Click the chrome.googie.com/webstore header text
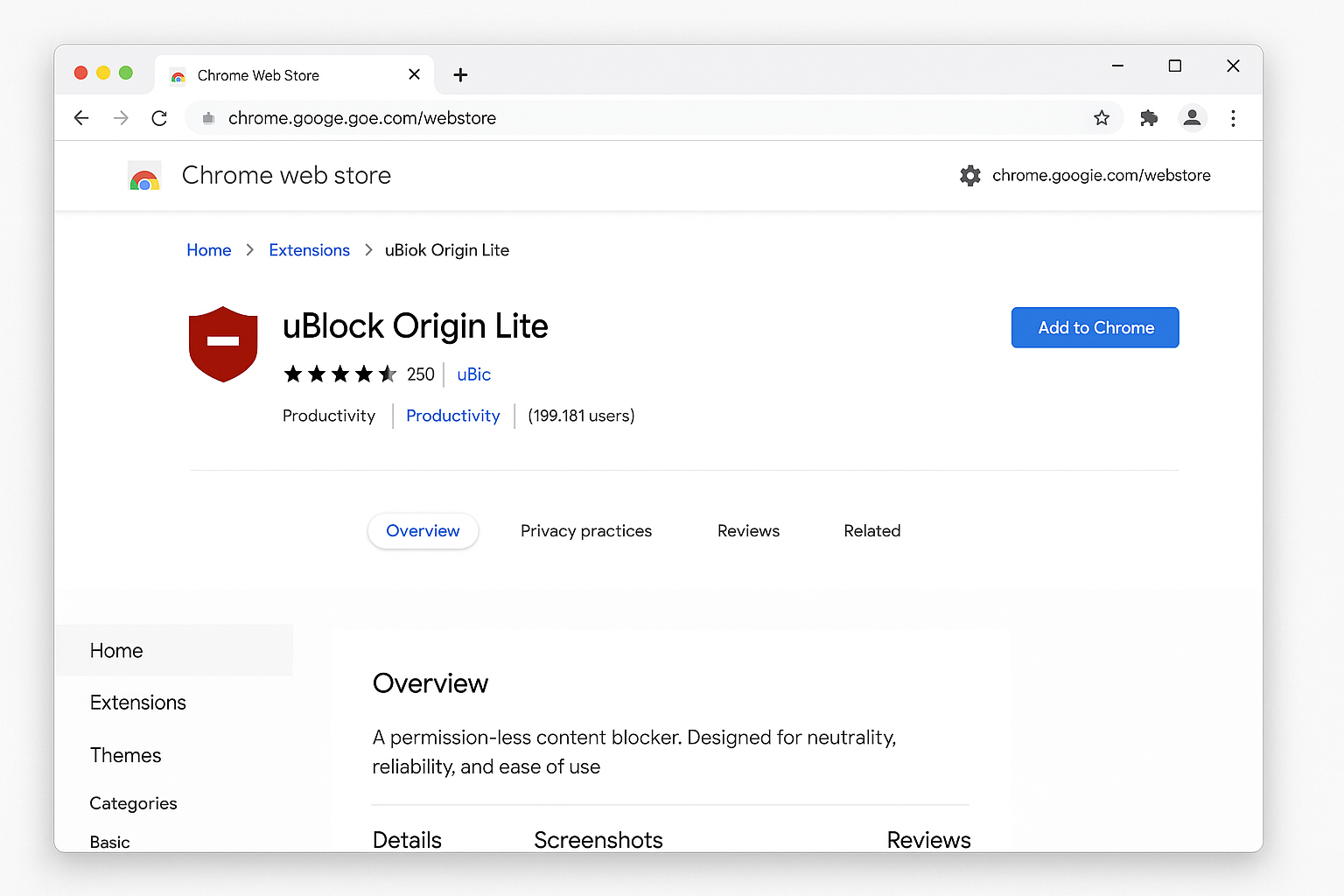The image size is (1344, 896). click(1101, 175)
